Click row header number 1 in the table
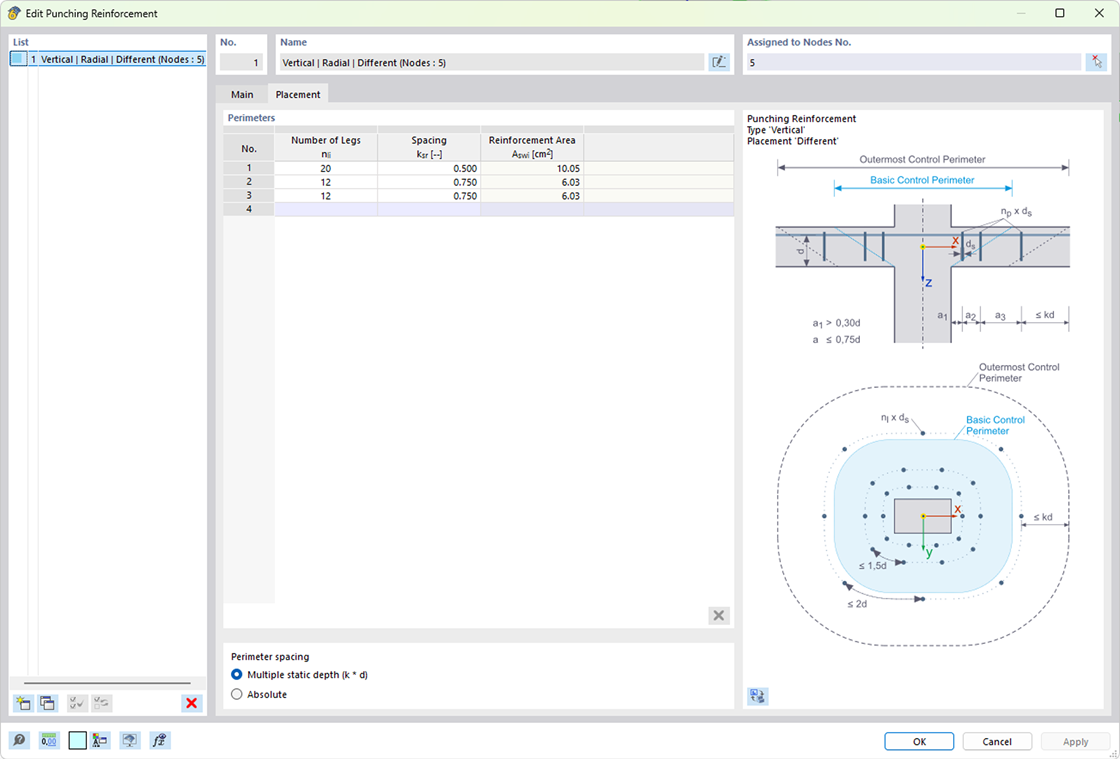The image size is (1120, 759). (x=249, y=169)
